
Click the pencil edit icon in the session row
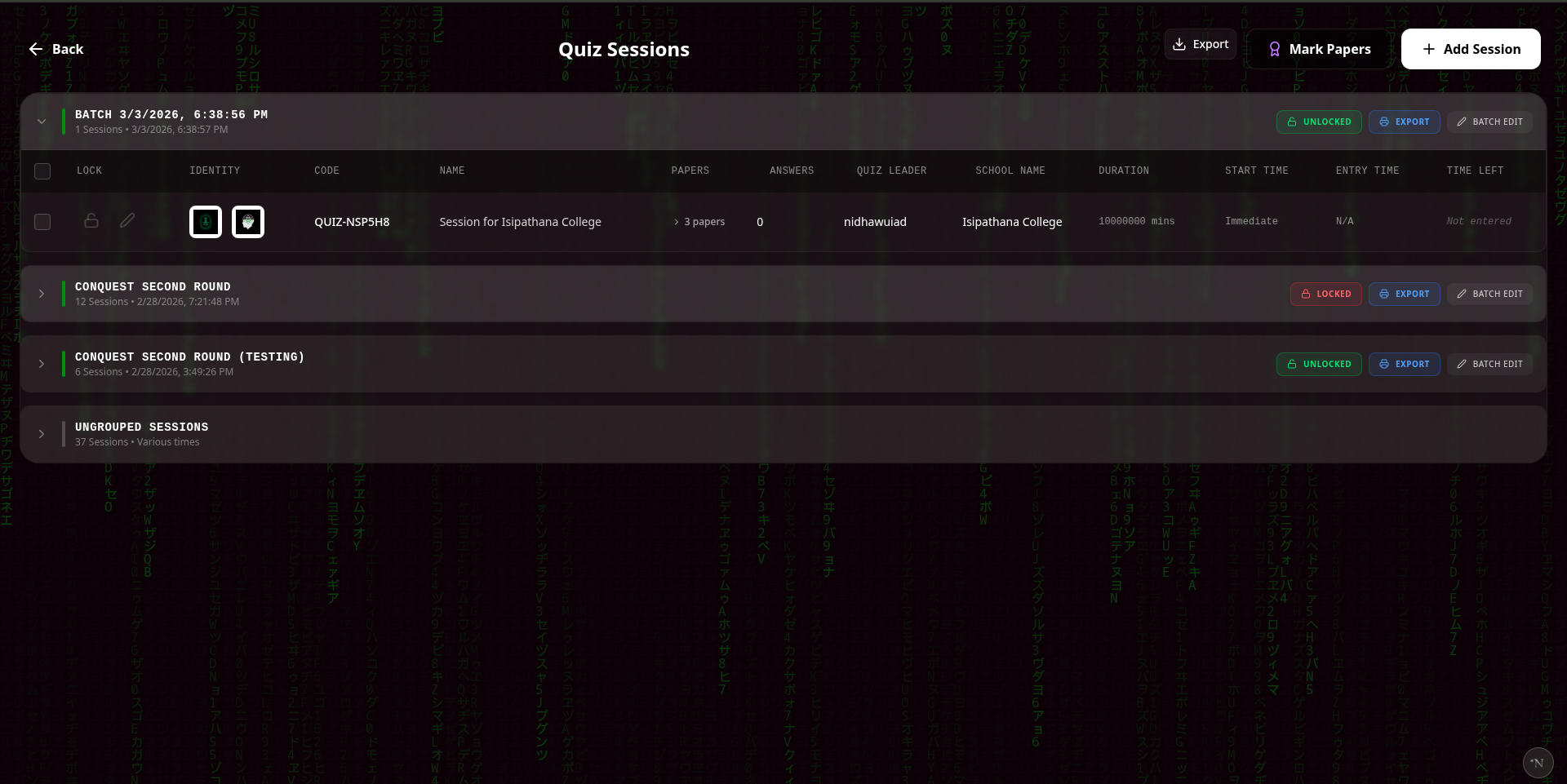click(x=127, y=221)
